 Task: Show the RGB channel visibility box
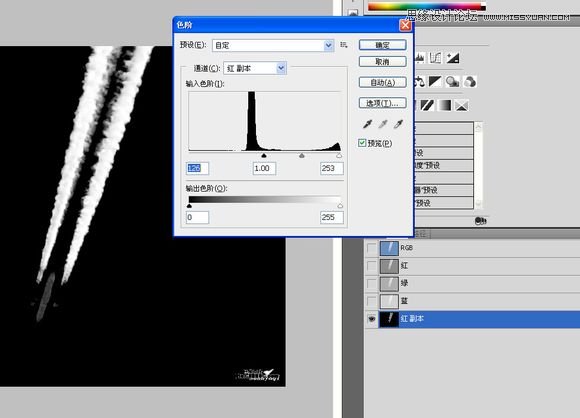(x=371, y=248)
